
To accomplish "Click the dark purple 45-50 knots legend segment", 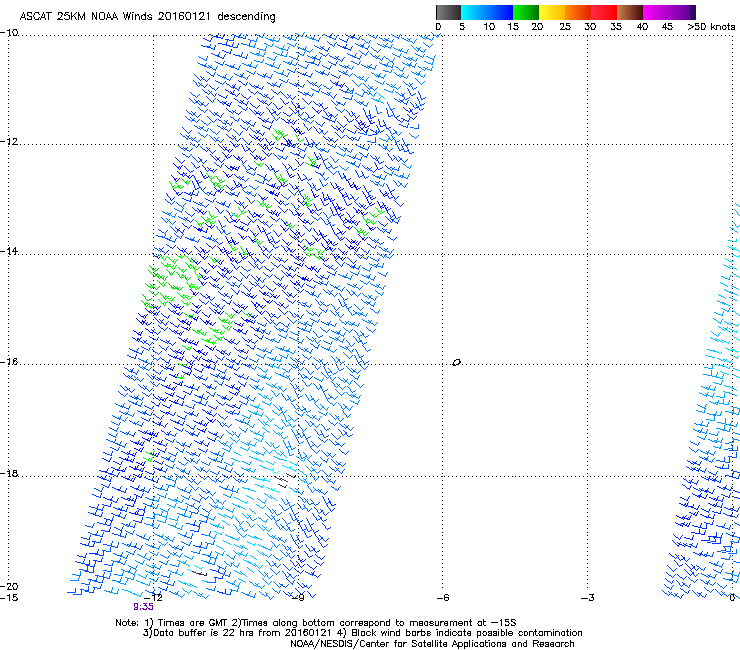I will 682,12.
